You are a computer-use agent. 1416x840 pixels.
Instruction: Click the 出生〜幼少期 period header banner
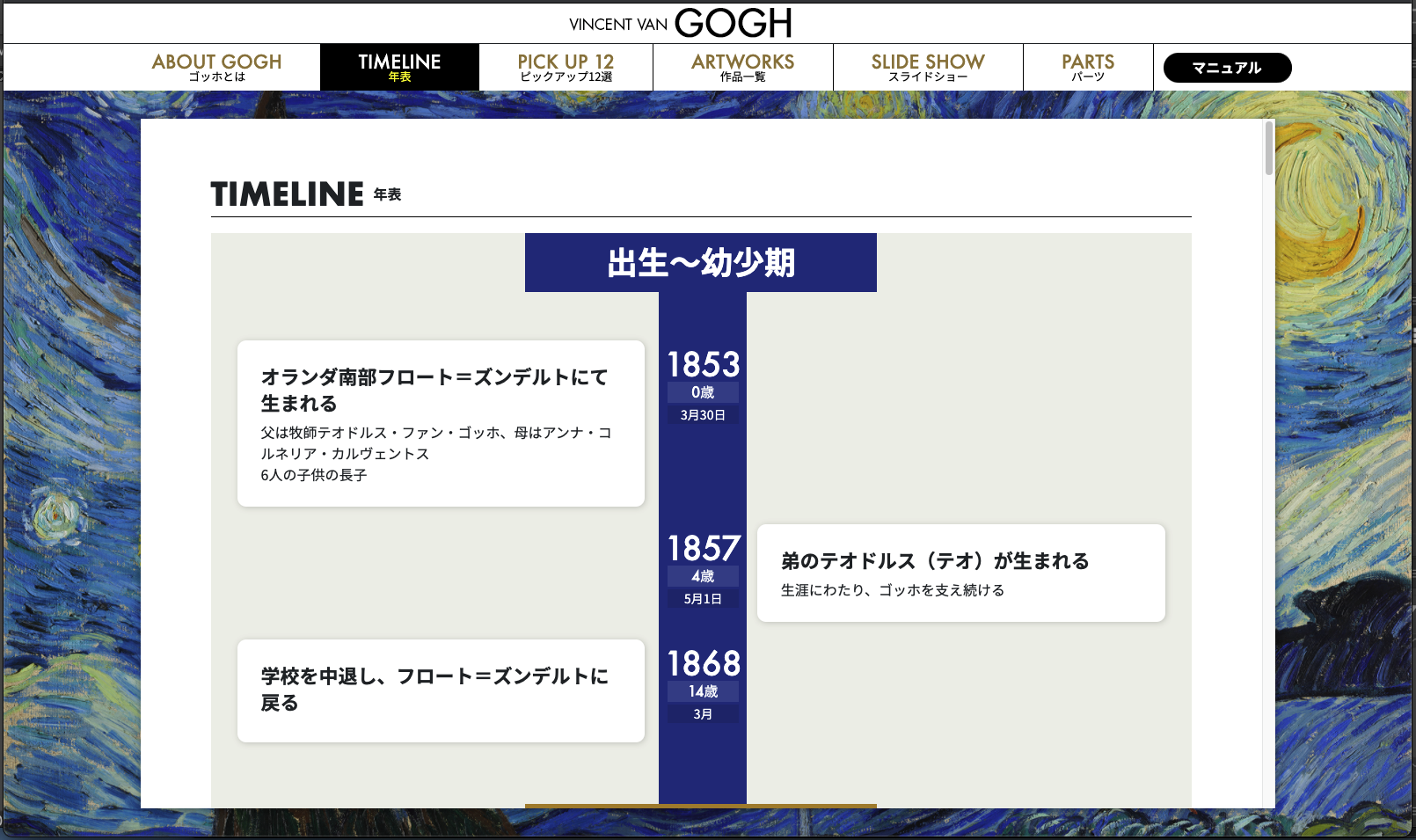pos(701,261)
